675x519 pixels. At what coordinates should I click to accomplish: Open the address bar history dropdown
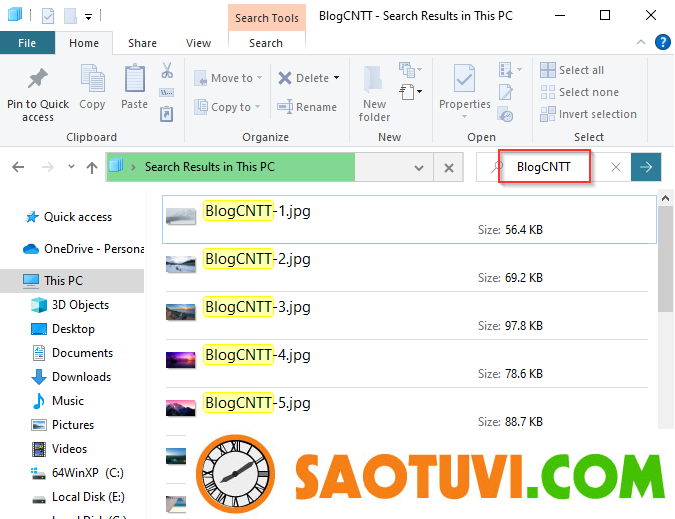(418, 167)
